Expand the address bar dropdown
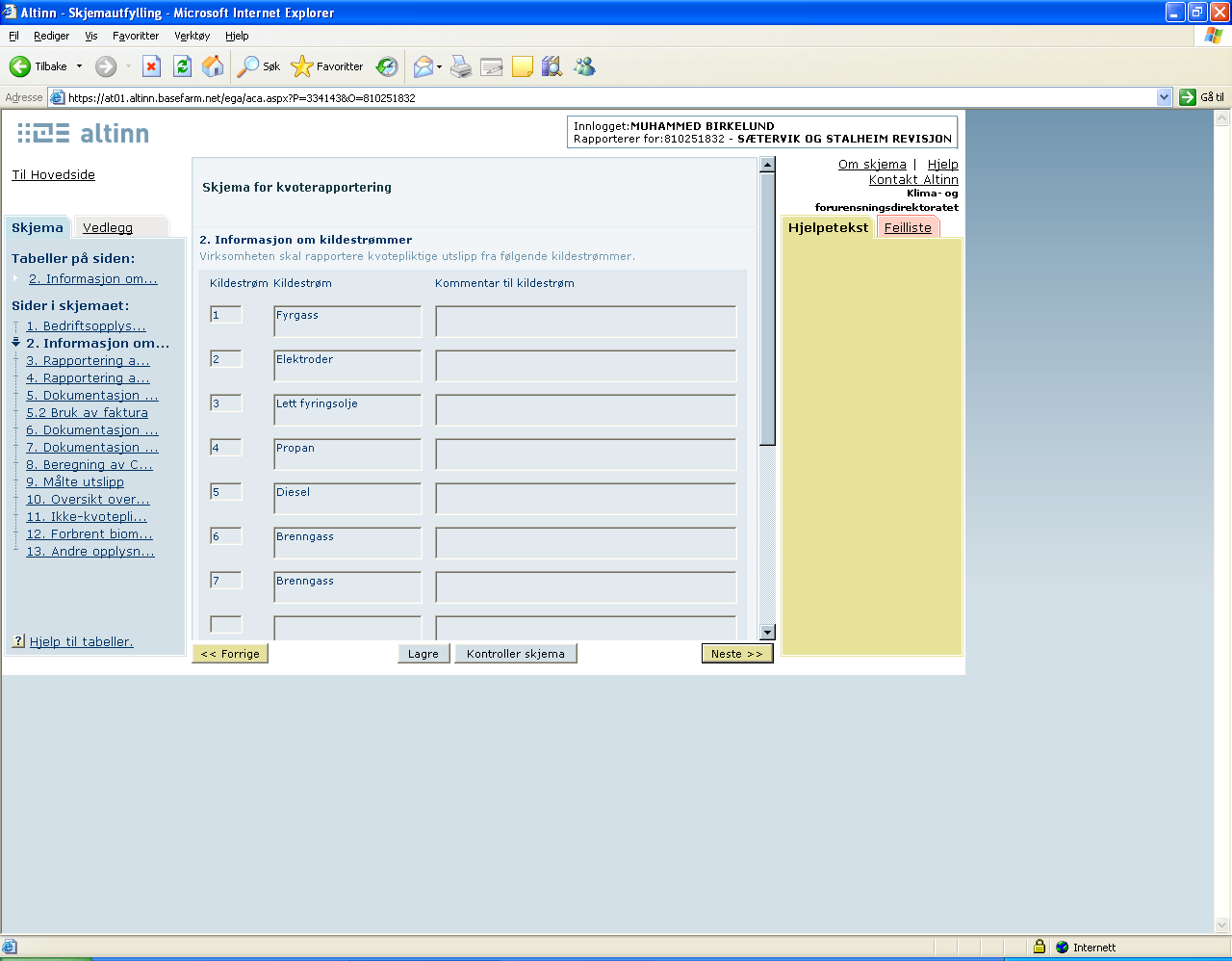The image size is (1232, 961). [x=1164, y=97]
